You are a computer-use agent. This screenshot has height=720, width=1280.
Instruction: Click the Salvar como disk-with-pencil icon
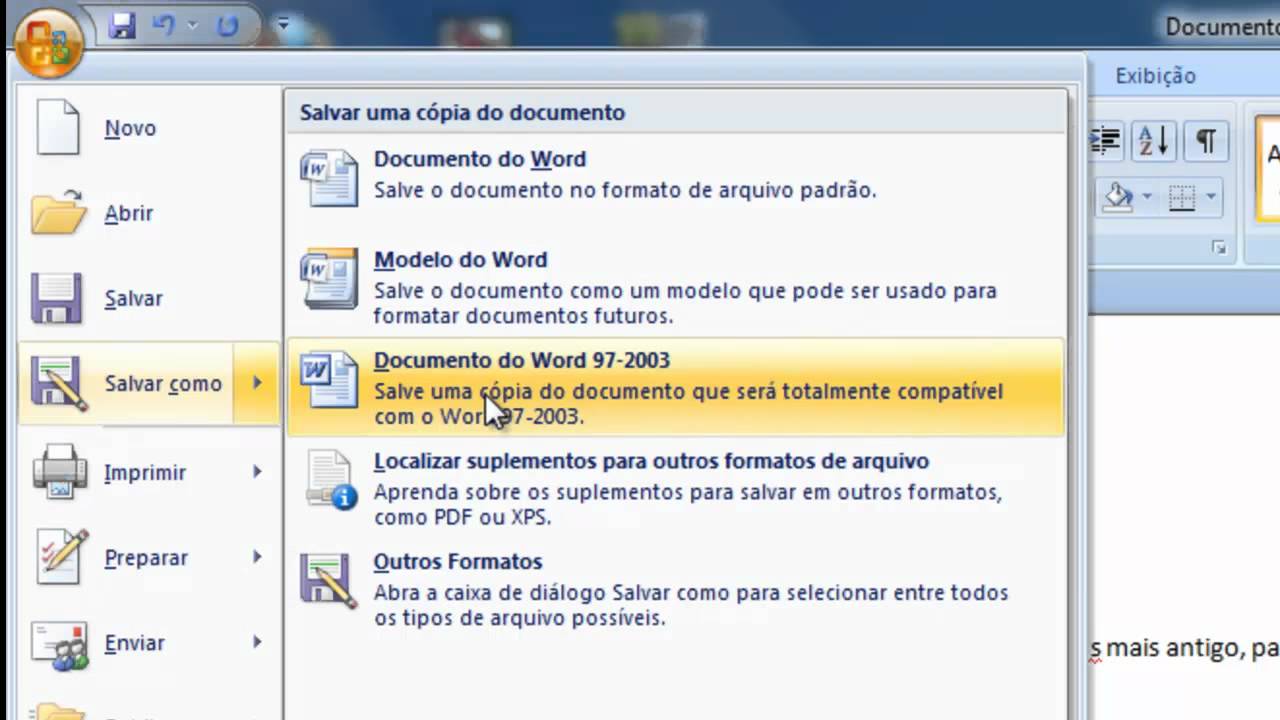click(x=59, y=383)
